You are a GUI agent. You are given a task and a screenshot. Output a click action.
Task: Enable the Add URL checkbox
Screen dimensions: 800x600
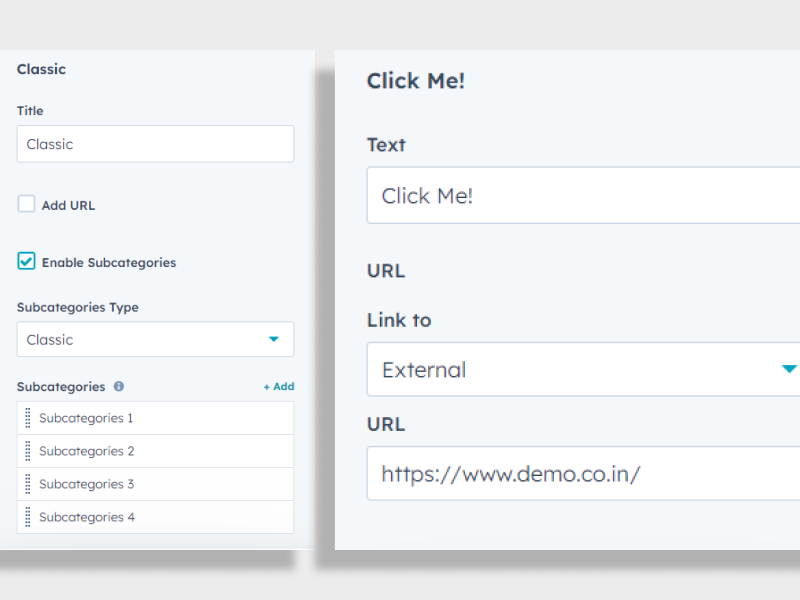click(x=26, y=204)
